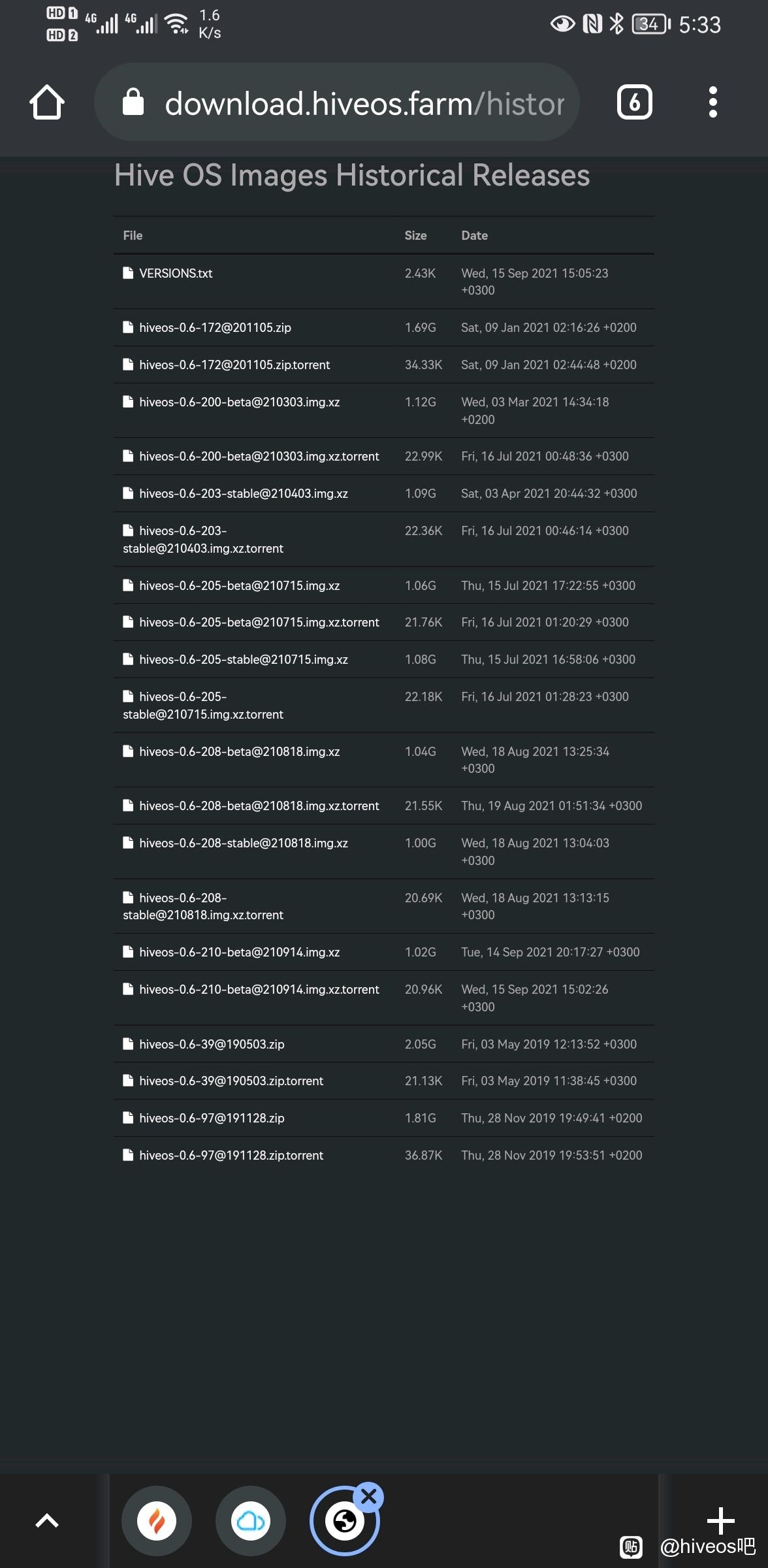Add a new tab with plus button
This screenshot has height=1568, width=768.
pyautogui.click(x=720, y=1520)
